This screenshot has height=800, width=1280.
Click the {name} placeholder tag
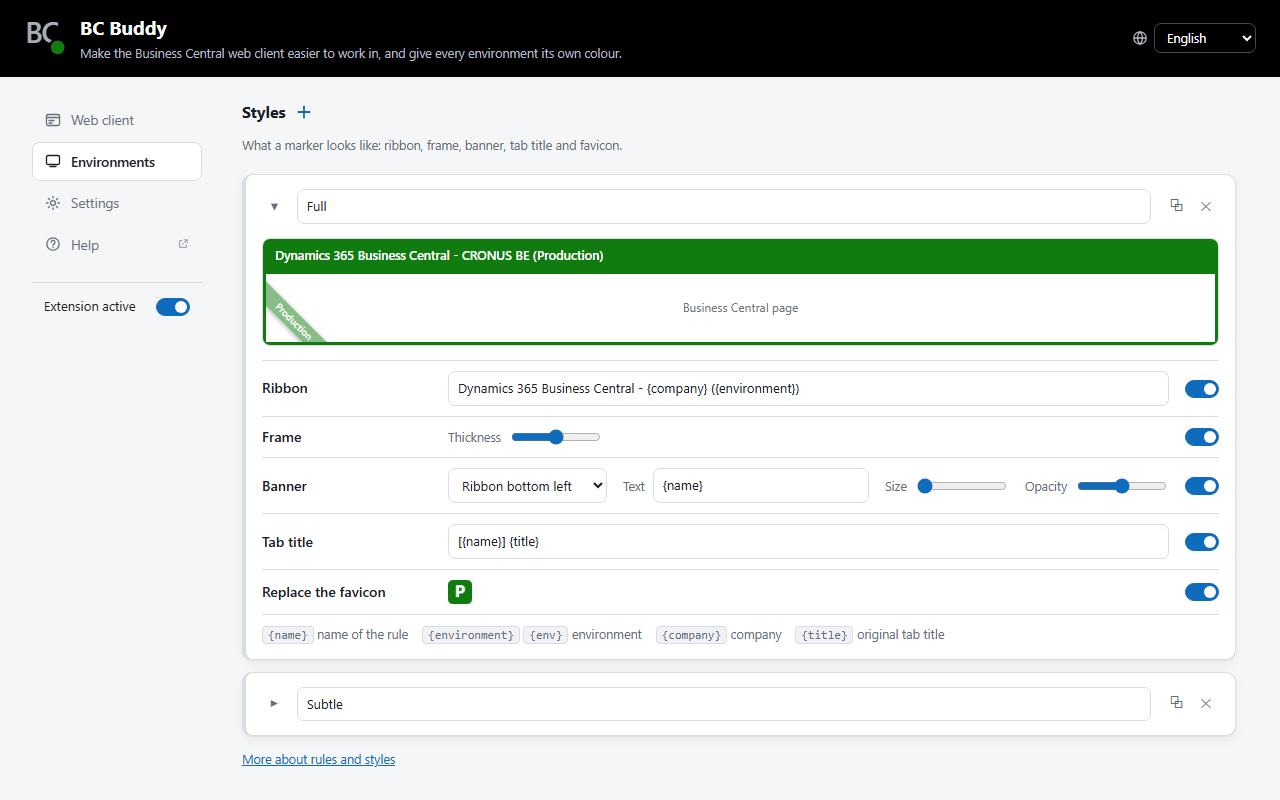click(288, 635)
